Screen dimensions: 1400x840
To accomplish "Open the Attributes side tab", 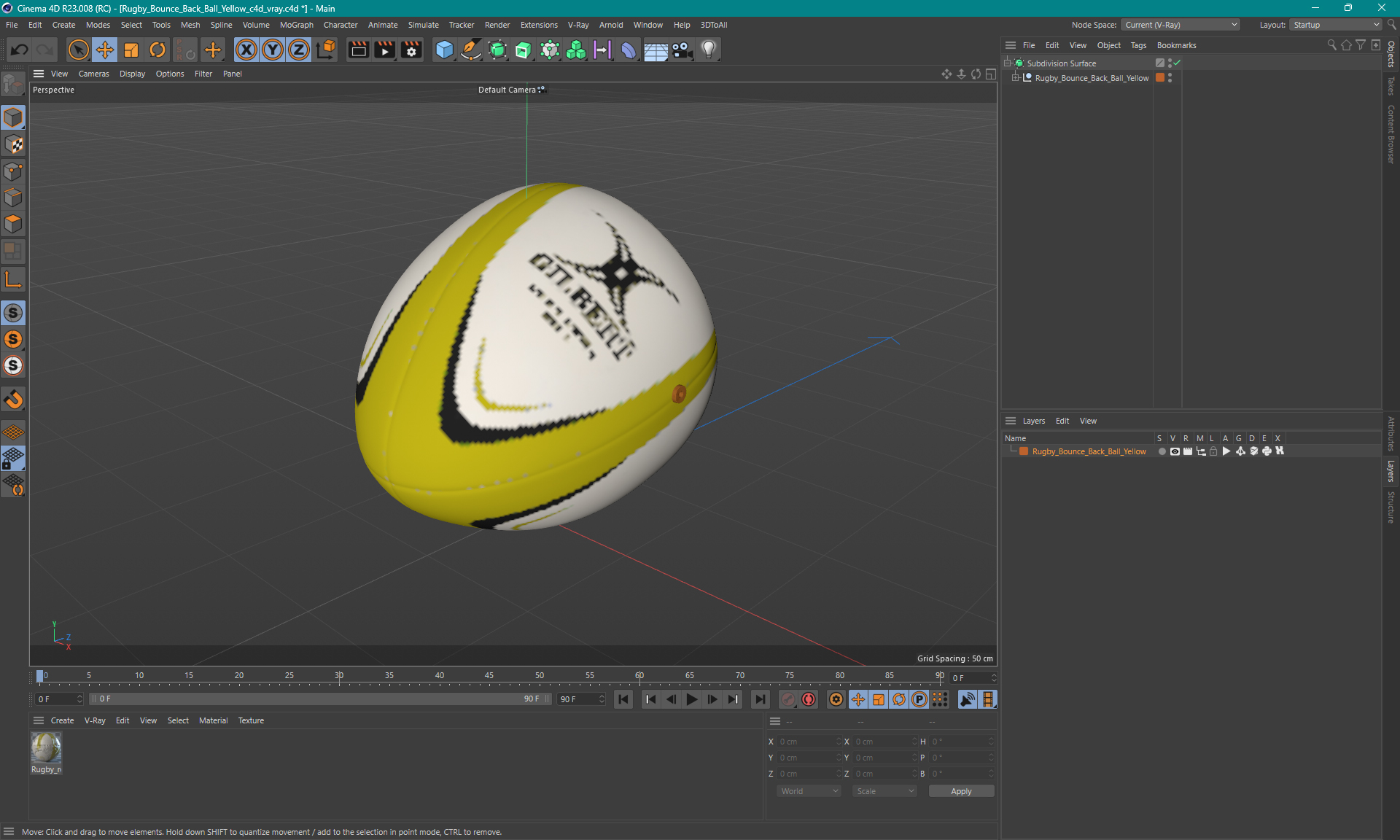I will click(x=1391, y=433).
